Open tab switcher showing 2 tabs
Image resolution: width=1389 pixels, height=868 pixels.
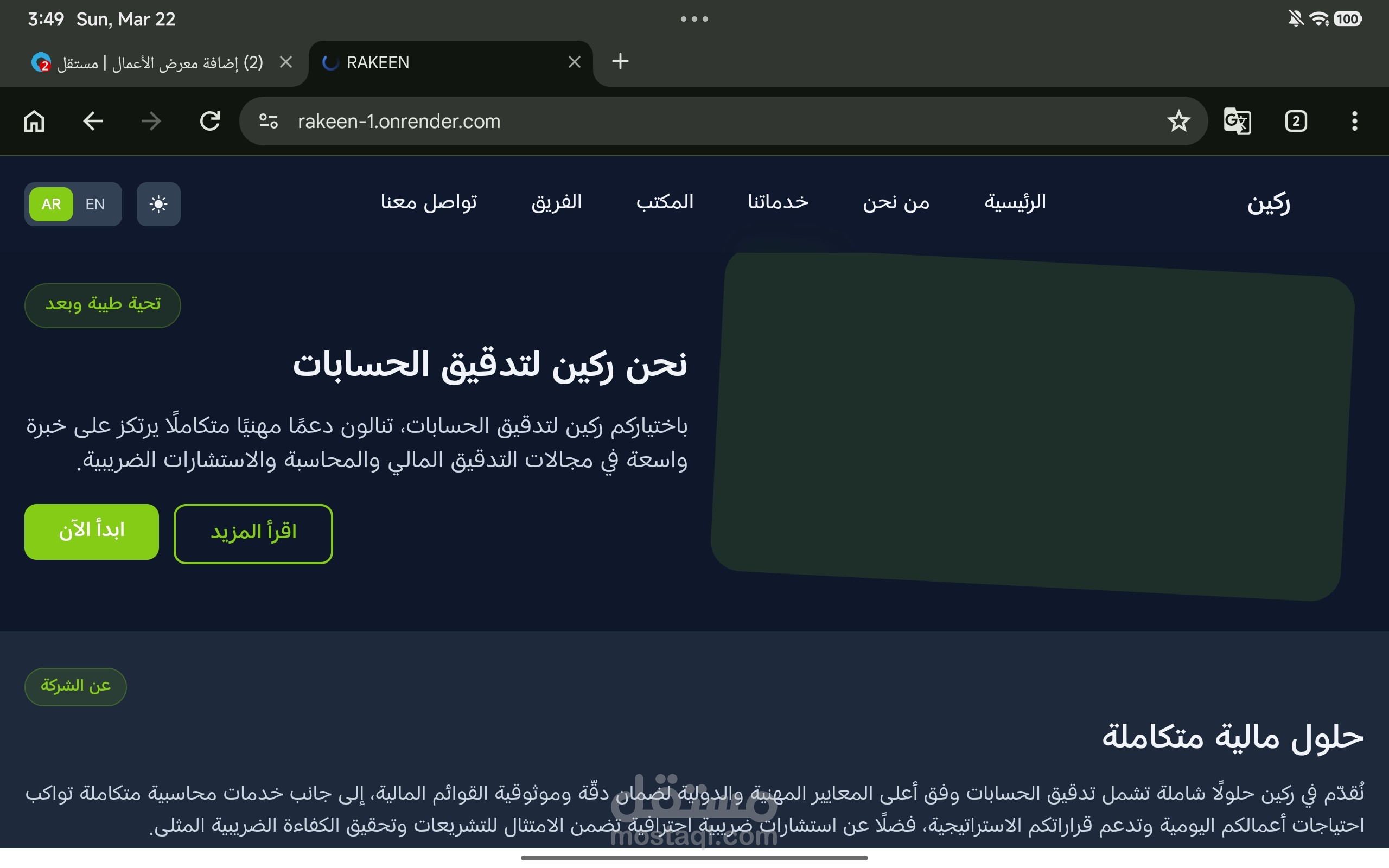(x=1296, y=121)
